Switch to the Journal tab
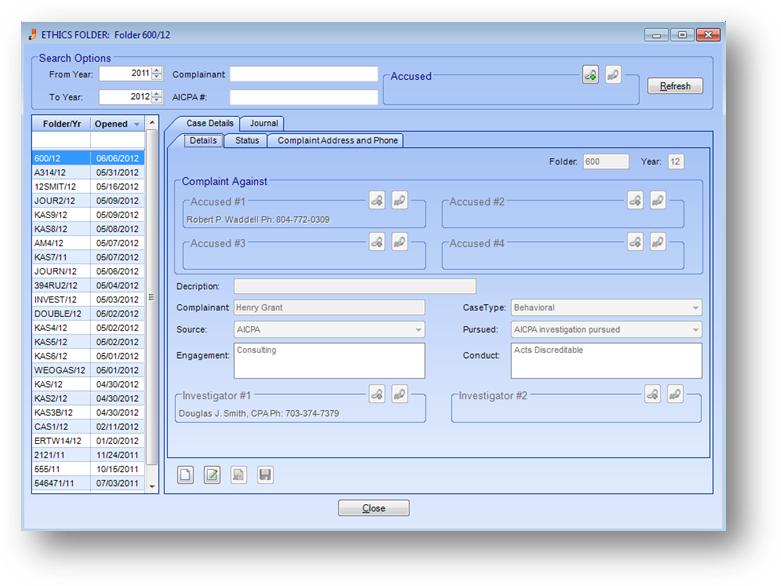The width and height of the screenshot is (781, 586). (x=263, y=123)
